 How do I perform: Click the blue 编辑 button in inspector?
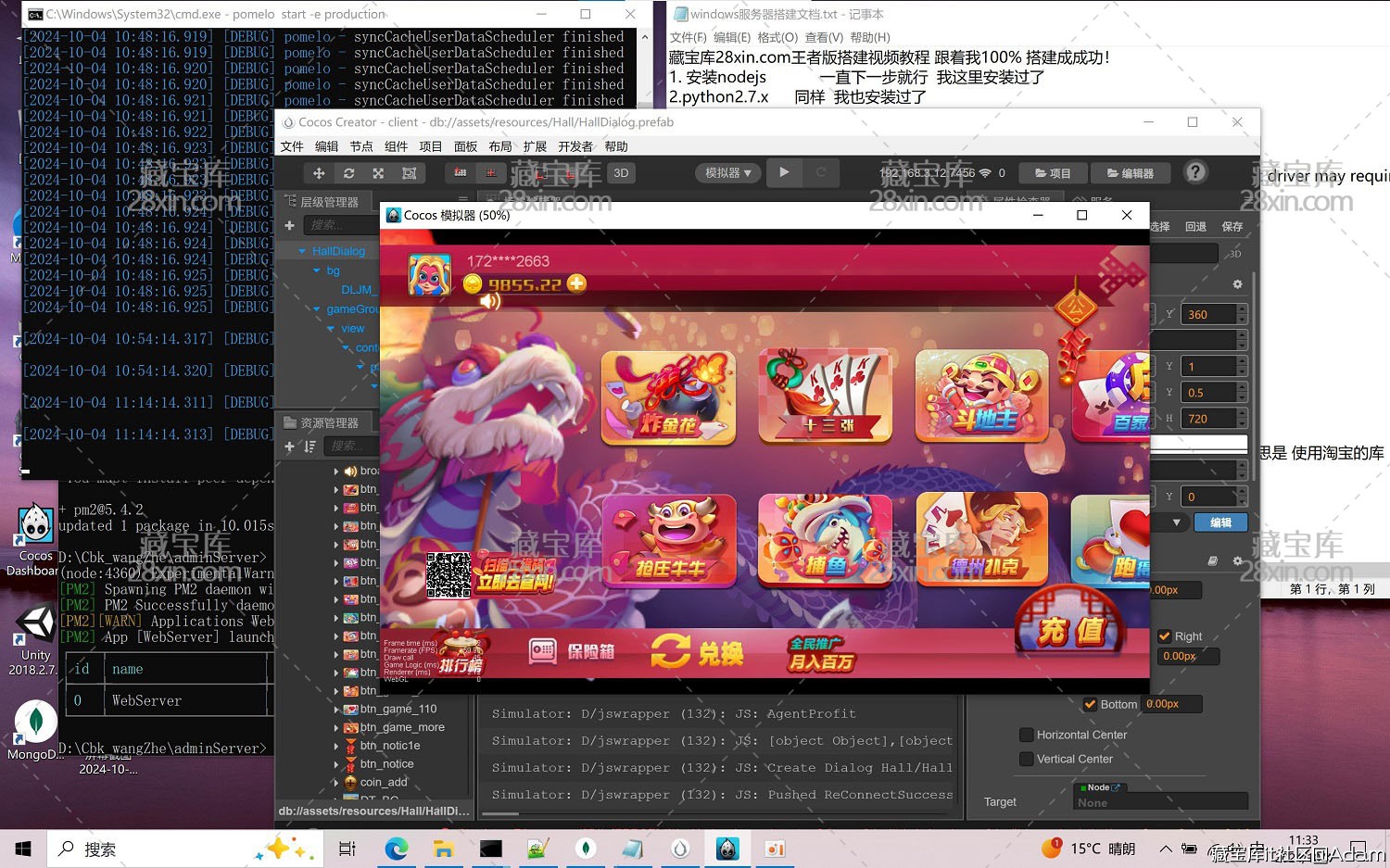[x=1220, y=522]
